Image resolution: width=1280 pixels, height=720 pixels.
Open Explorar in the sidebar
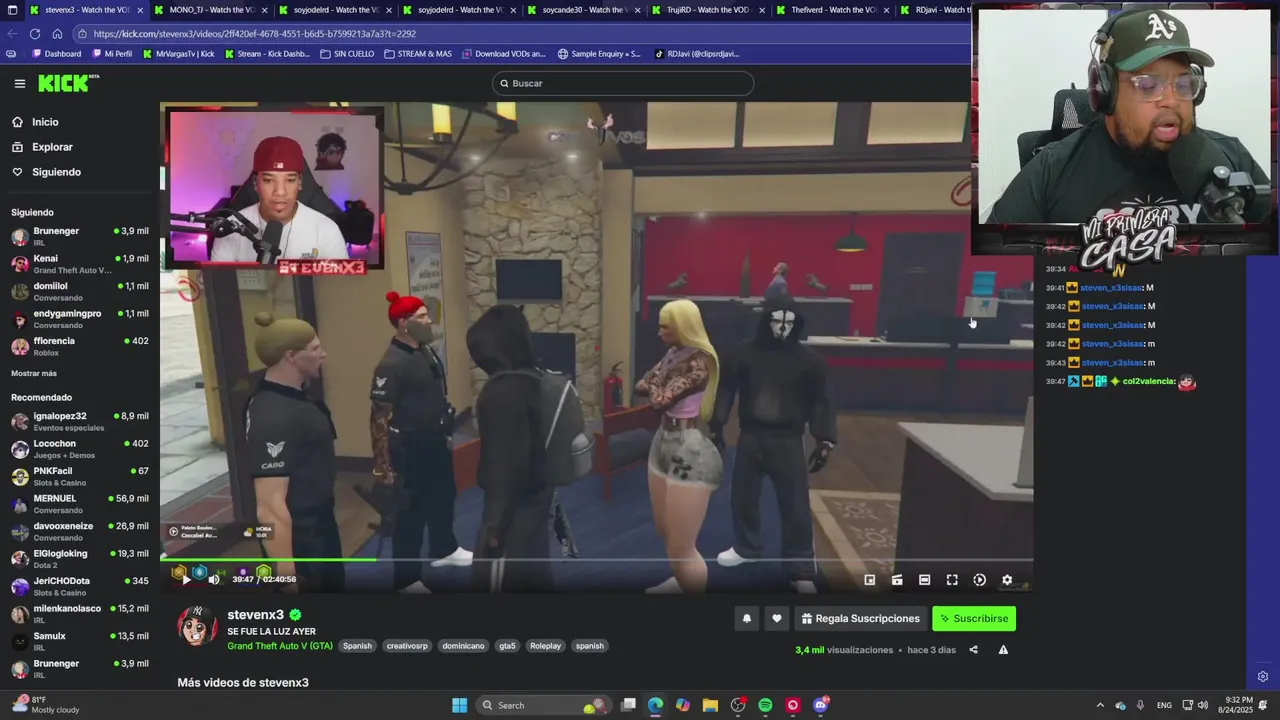pyautogui.click(x=52, y=147)
